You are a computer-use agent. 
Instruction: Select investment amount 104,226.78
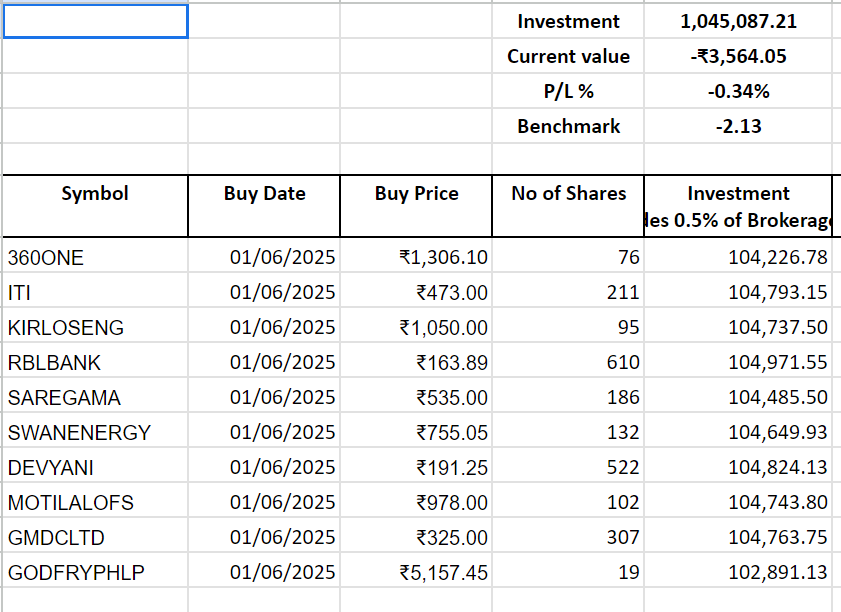[738, 257]
